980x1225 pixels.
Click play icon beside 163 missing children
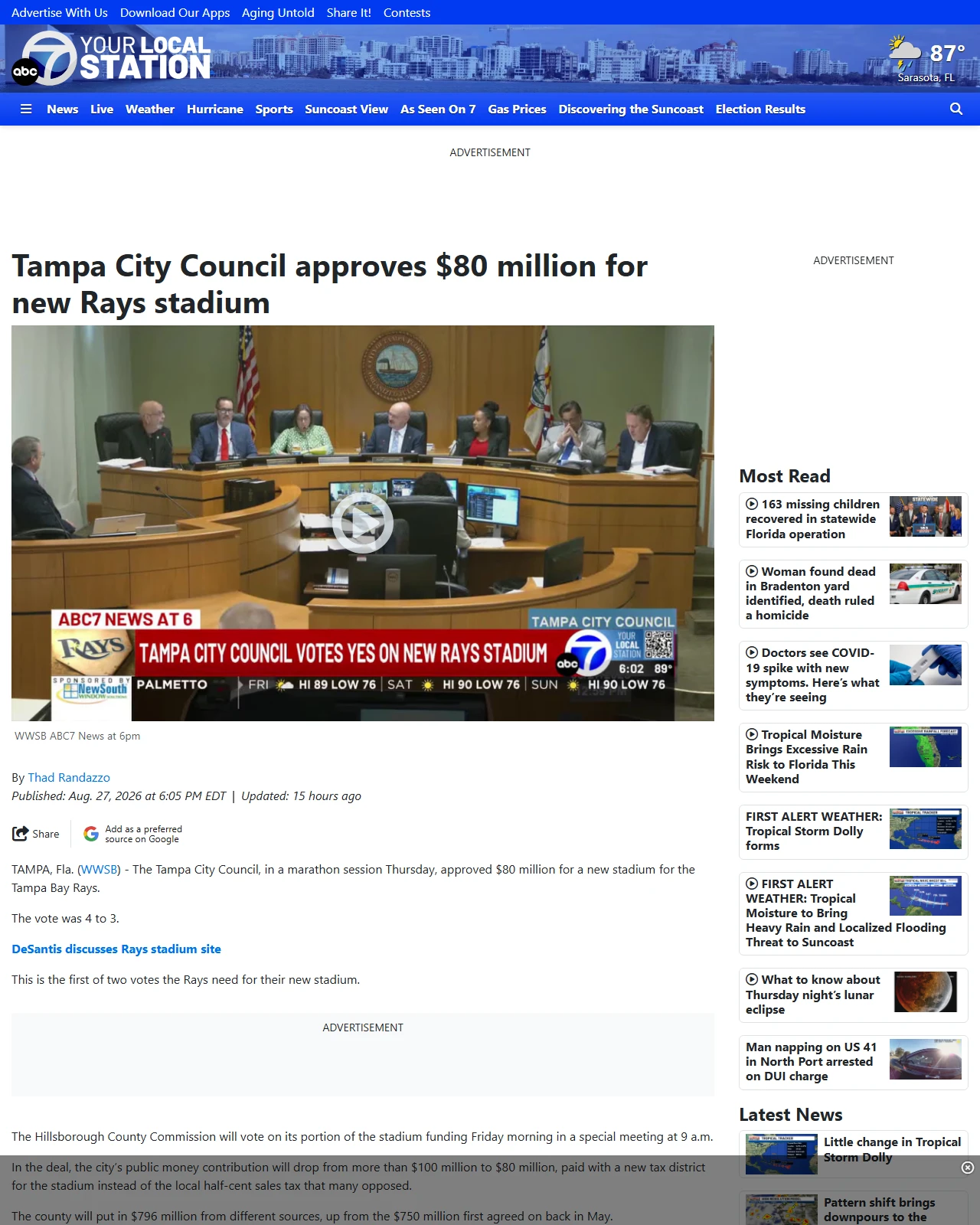pyautogui.click(x=752, y=504)
